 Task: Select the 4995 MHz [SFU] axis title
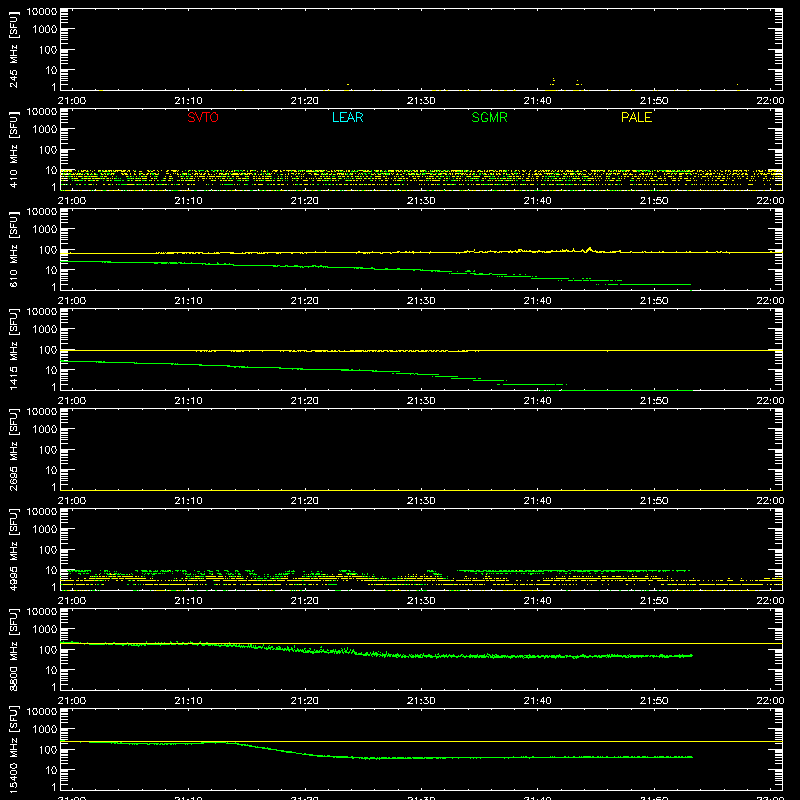click(x=13, y=549)
